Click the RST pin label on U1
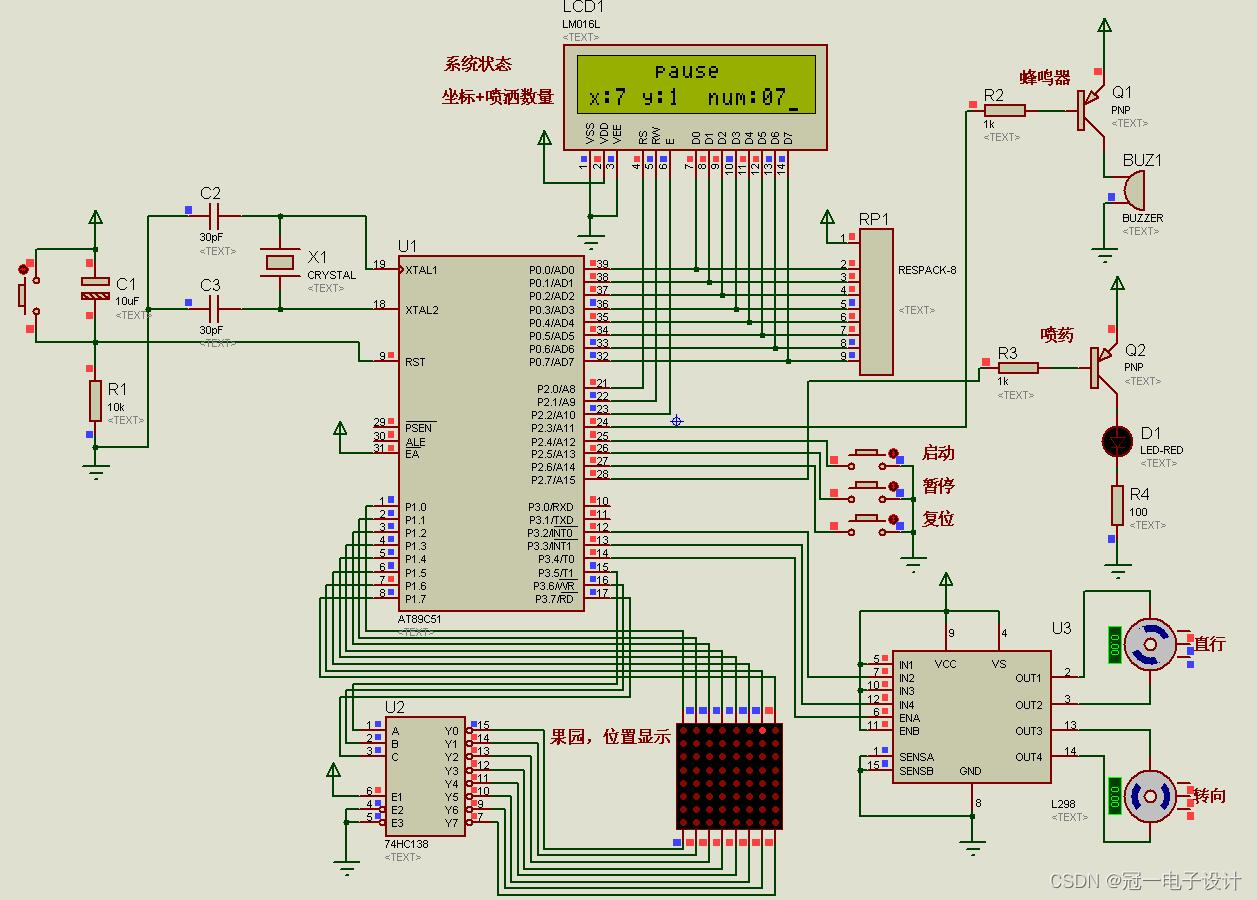 coord(415,362)
